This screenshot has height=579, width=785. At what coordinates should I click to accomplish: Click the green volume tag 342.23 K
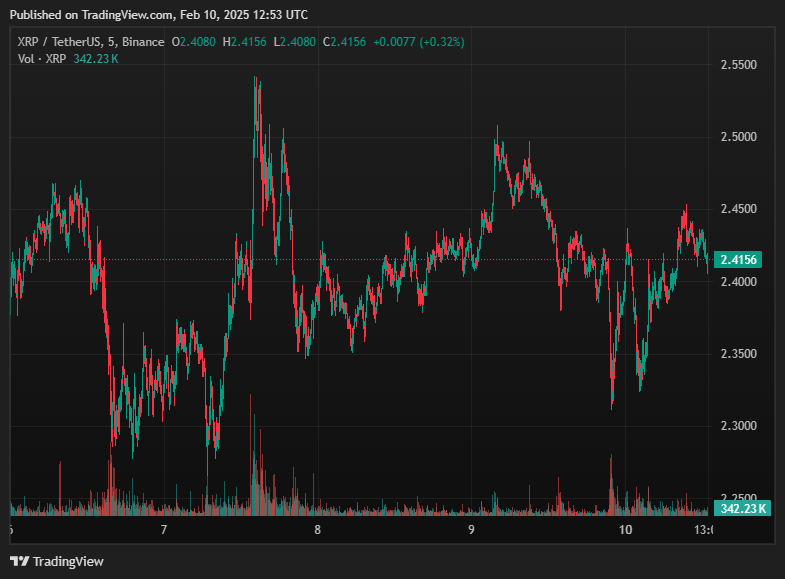pyautogui.click(x=742, y=508)
